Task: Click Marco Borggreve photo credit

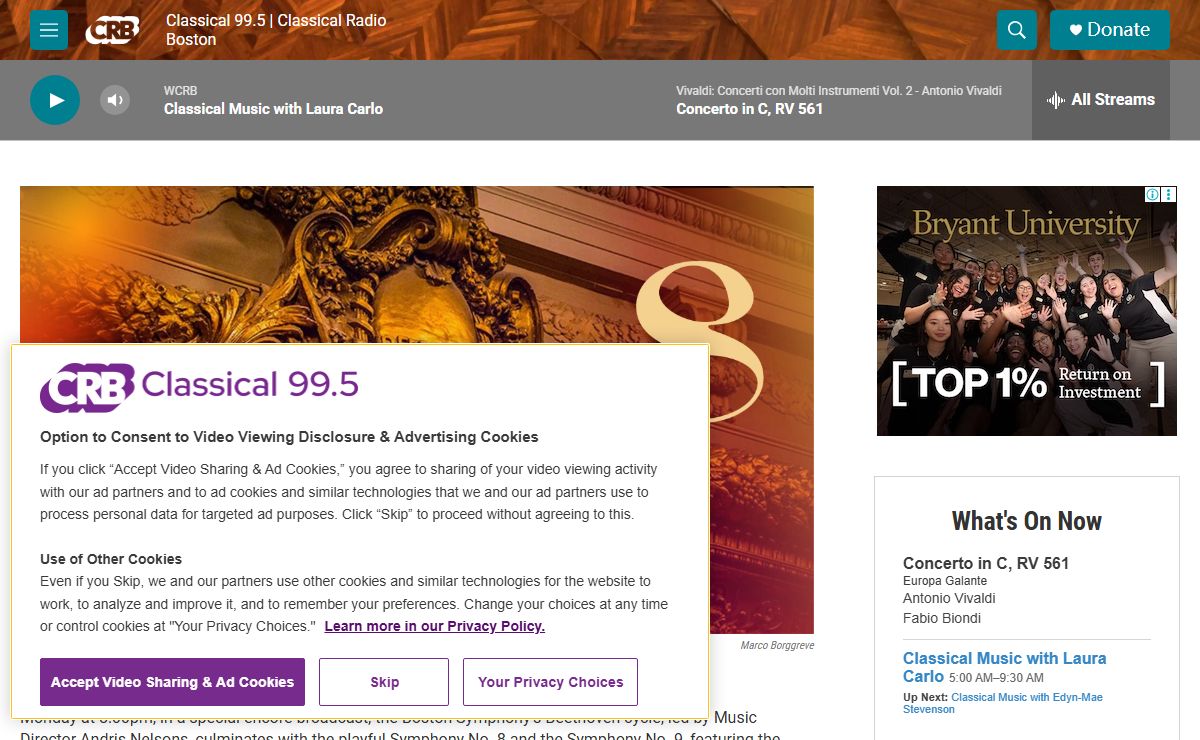Action: tap(777, 646)
